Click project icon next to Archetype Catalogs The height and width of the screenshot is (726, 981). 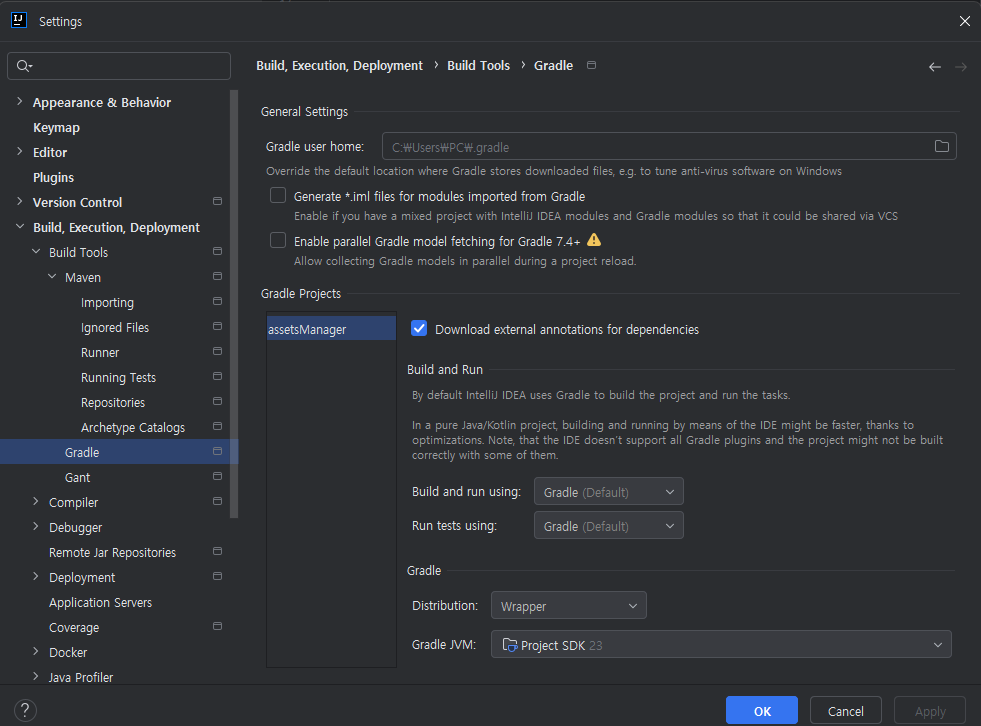tap(217, 427)
